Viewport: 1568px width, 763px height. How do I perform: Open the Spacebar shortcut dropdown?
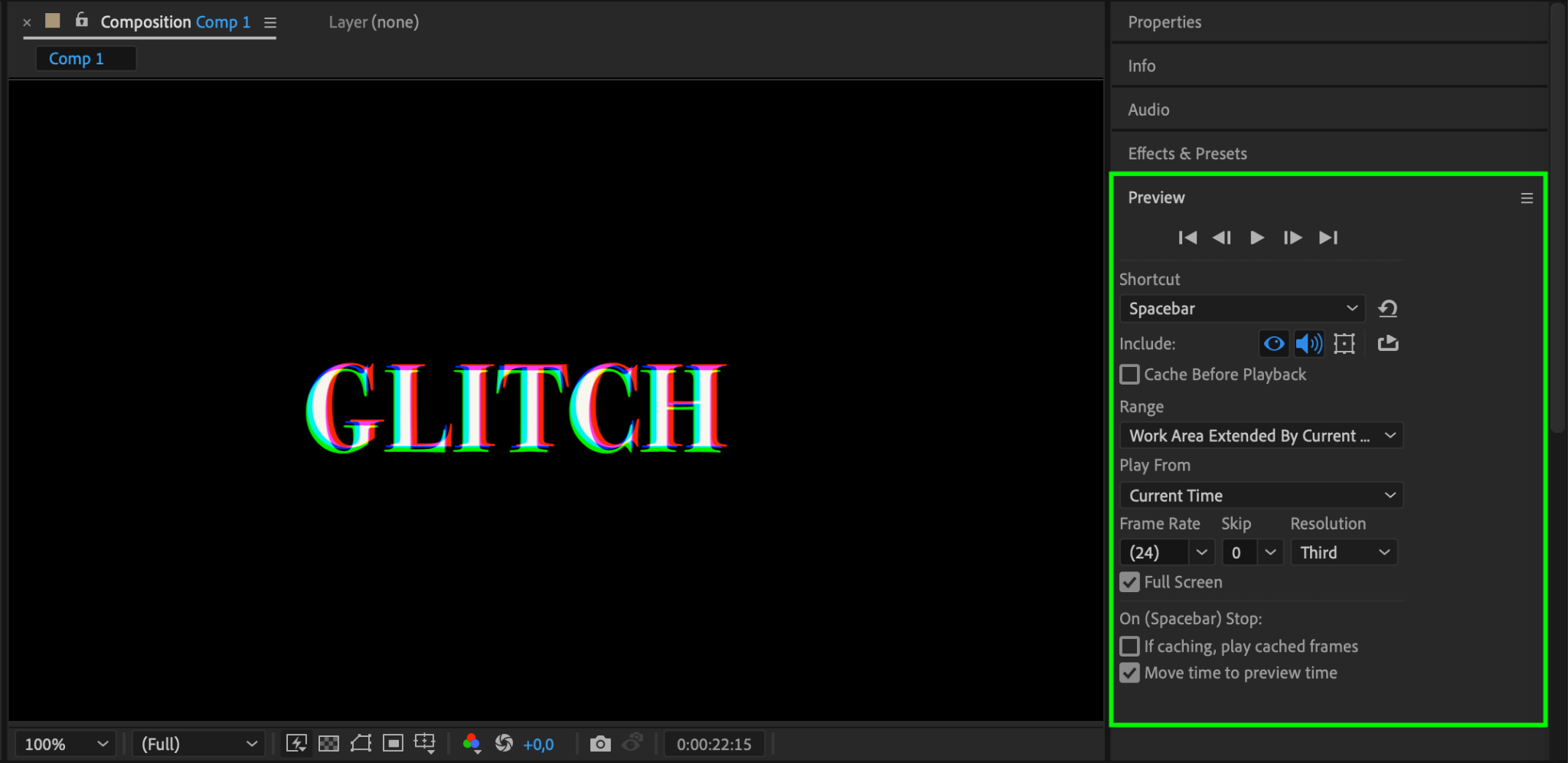coord(1242,309)
